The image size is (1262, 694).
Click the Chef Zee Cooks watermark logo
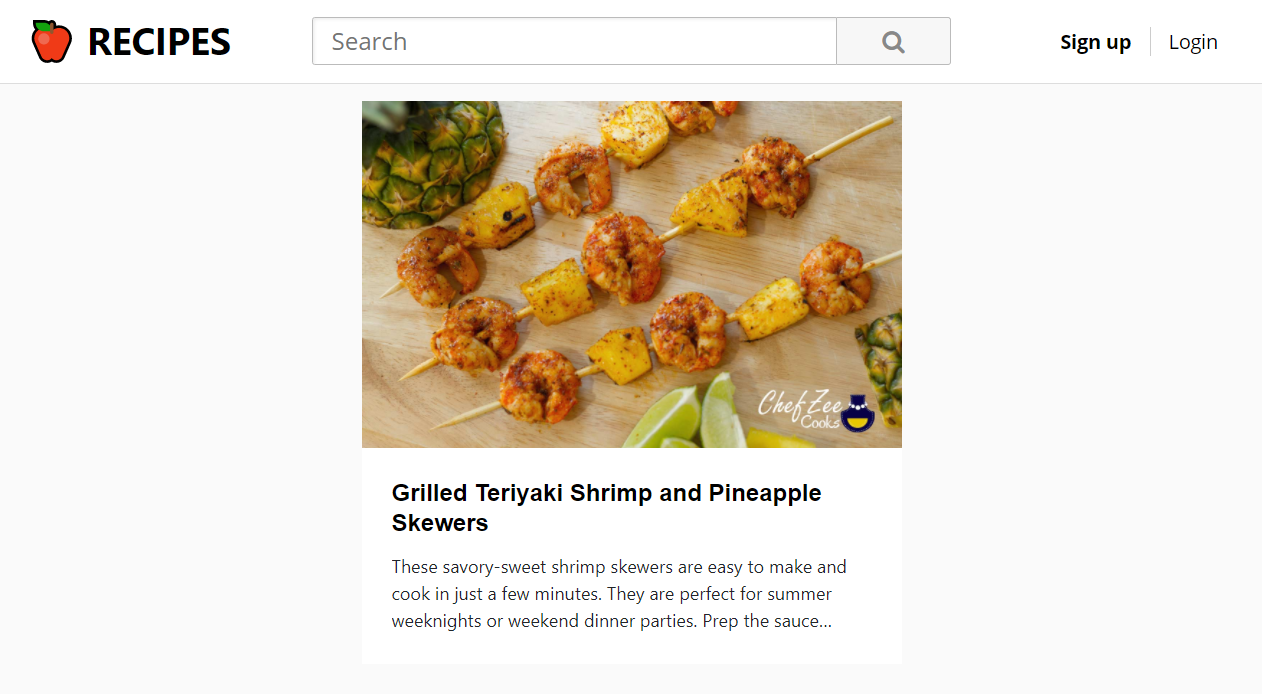[816, 410]
